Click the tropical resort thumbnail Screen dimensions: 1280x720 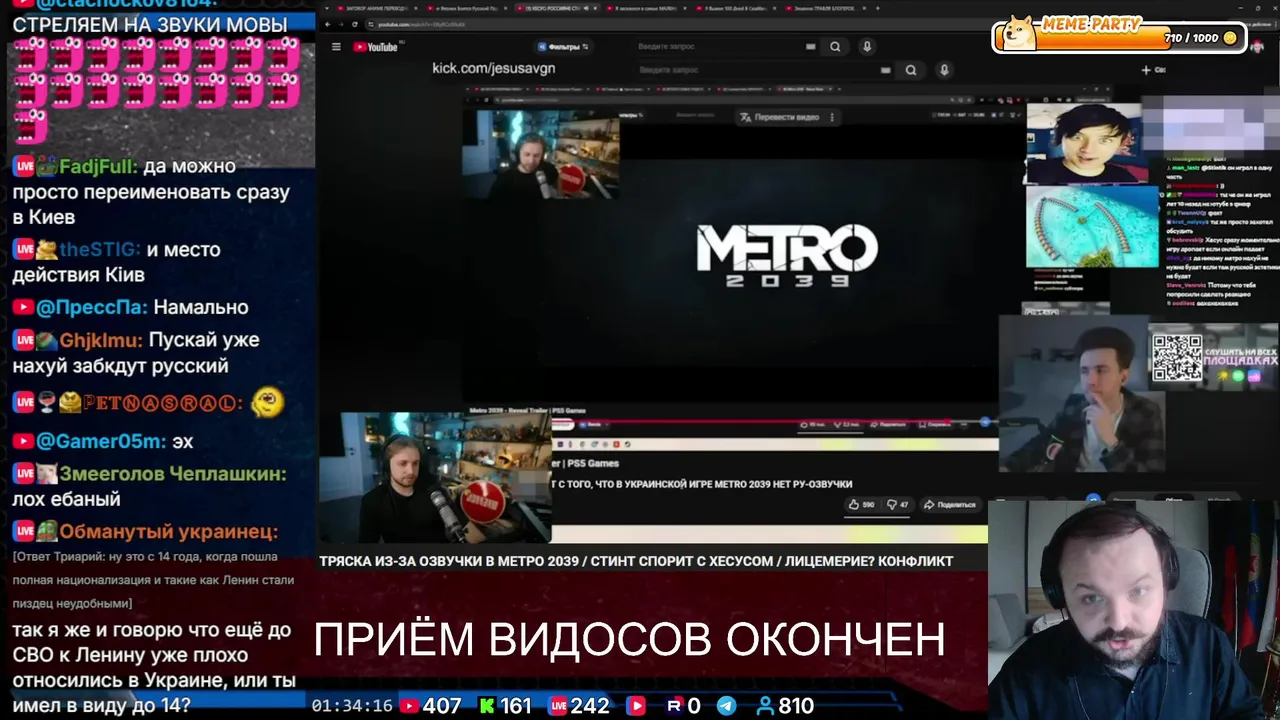click(x=1091, y=227)
